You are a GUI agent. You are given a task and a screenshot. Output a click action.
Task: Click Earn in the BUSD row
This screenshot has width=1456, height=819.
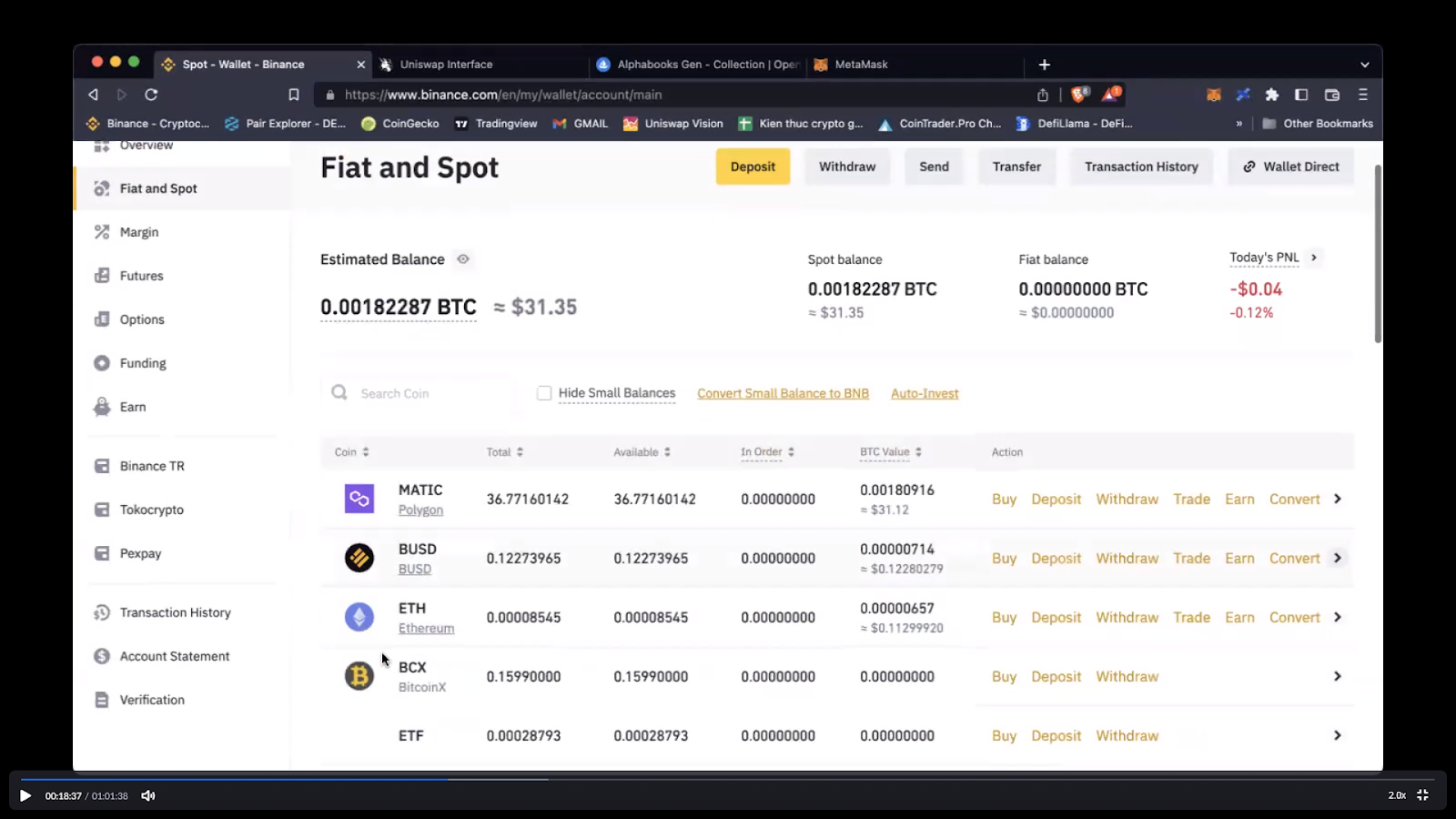(x=1239, y=558)
